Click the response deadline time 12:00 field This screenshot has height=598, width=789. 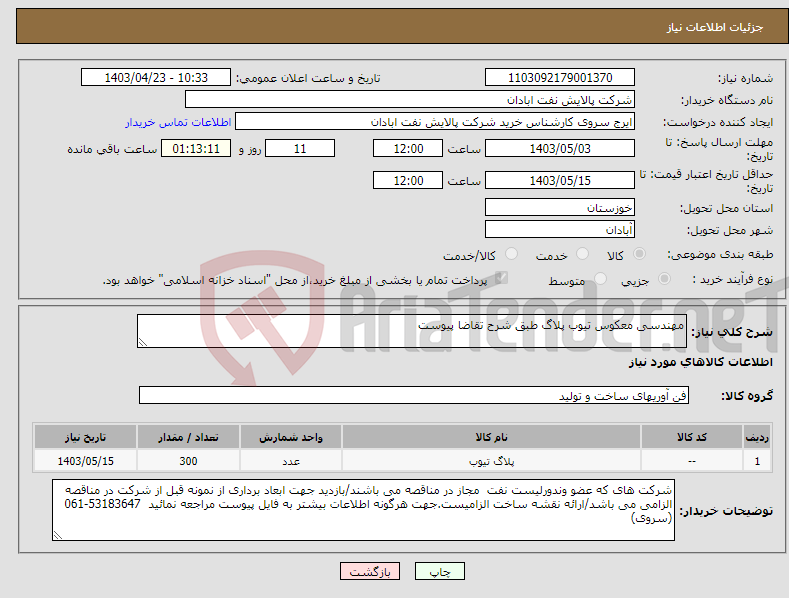tap(408, 148)
